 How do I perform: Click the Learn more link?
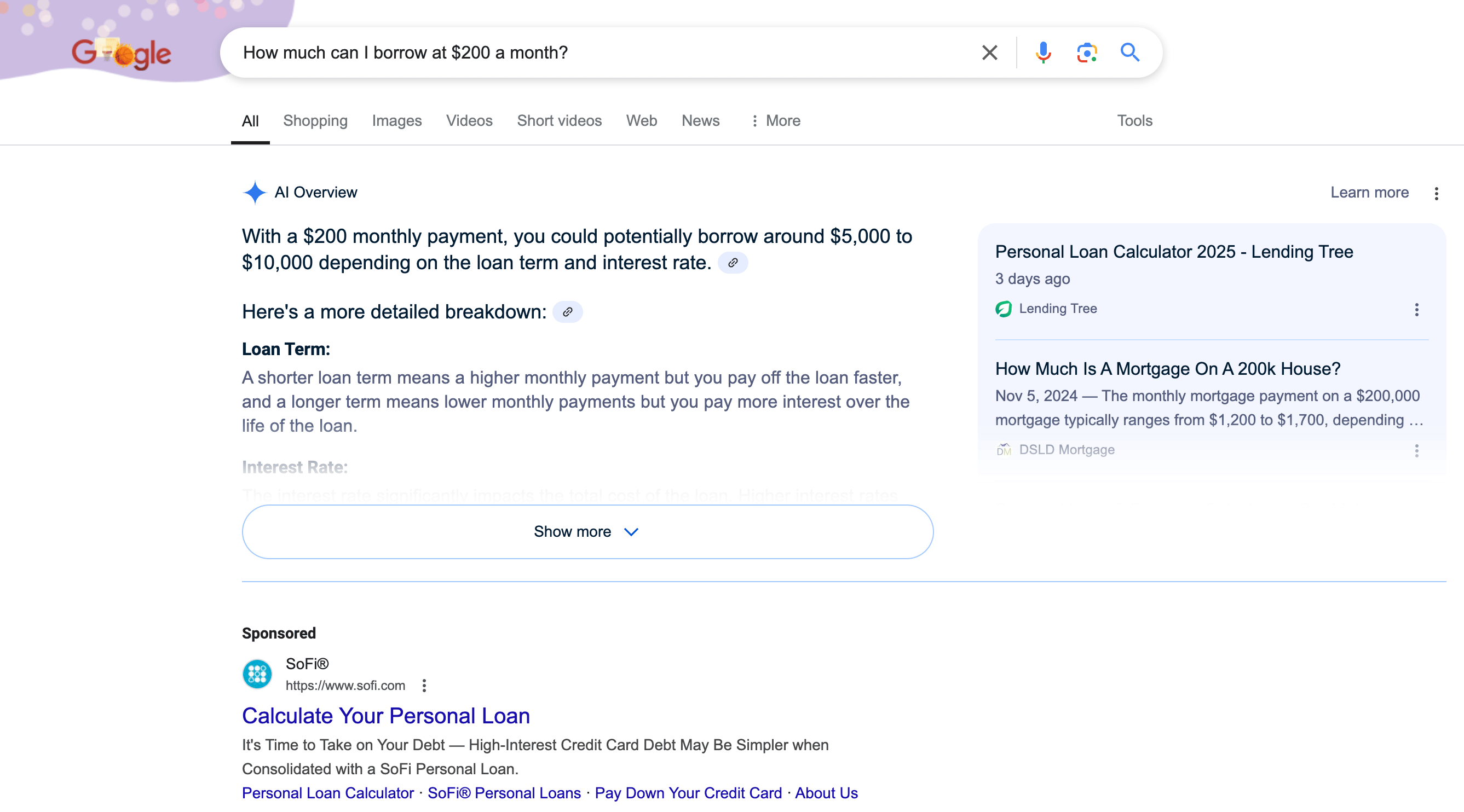[1368, 193]
